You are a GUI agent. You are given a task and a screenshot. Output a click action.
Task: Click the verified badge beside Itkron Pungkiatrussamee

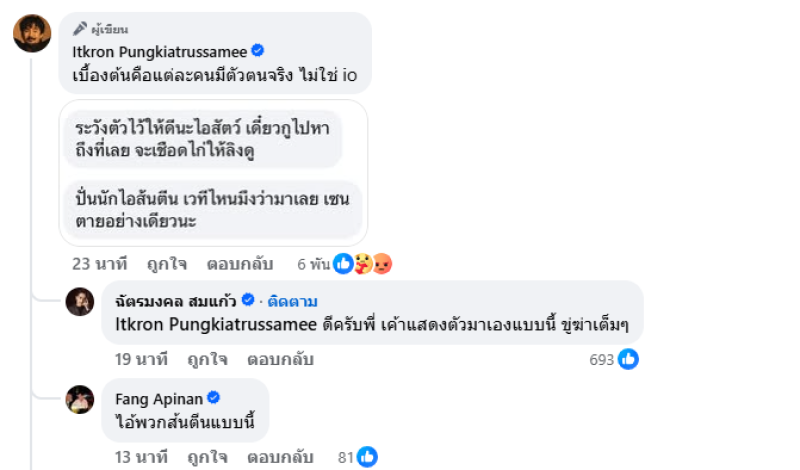(x=257, y=50)
